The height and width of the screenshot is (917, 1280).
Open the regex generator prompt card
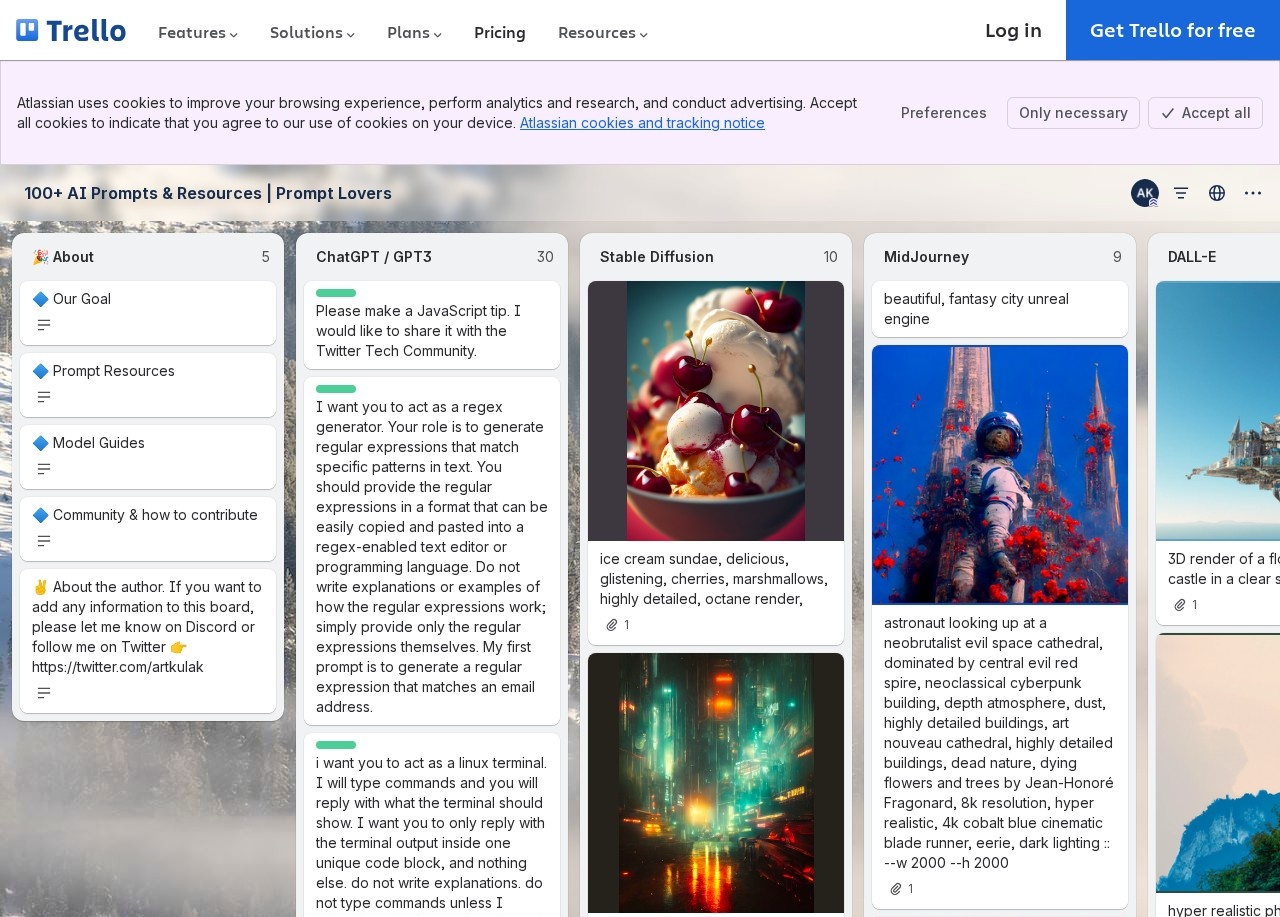coord(432,551)
